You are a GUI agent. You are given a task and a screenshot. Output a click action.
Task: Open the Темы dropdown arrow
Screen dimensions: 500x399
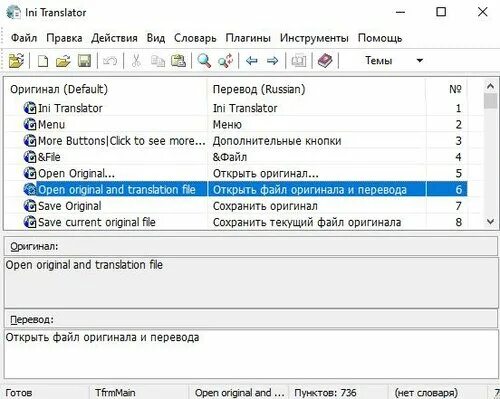[420, 61]
